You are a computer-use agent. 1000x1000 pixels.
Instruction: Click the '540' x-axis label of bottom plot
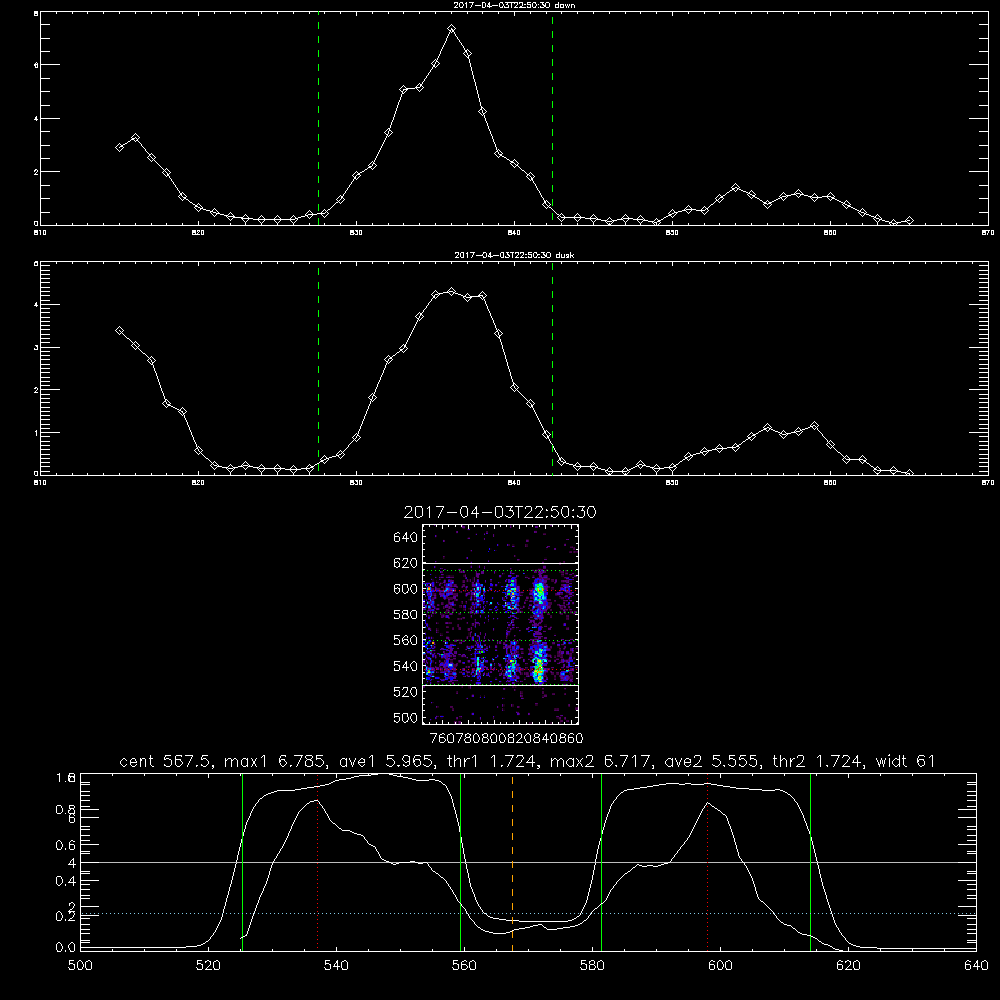pos(336,966)
